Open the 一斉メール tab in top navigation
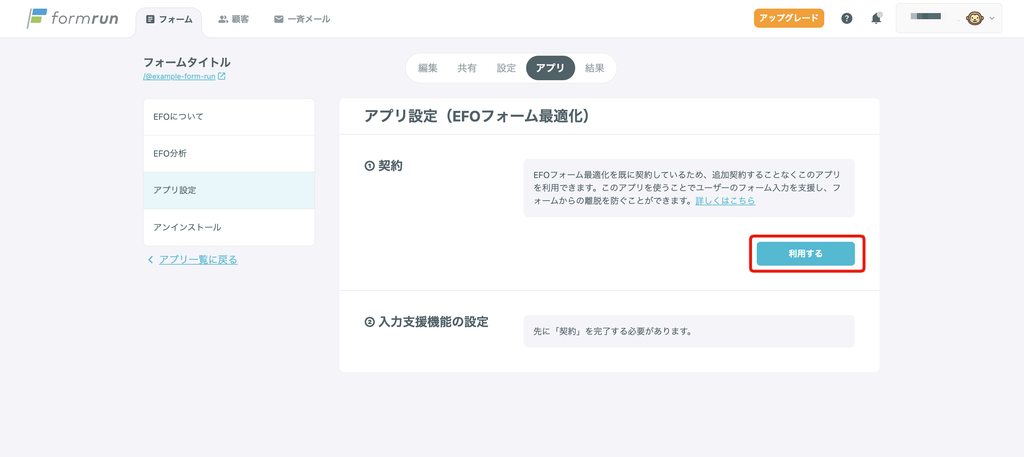The height and width of the screenshot is (457, 1024). (x=302, y=19)
